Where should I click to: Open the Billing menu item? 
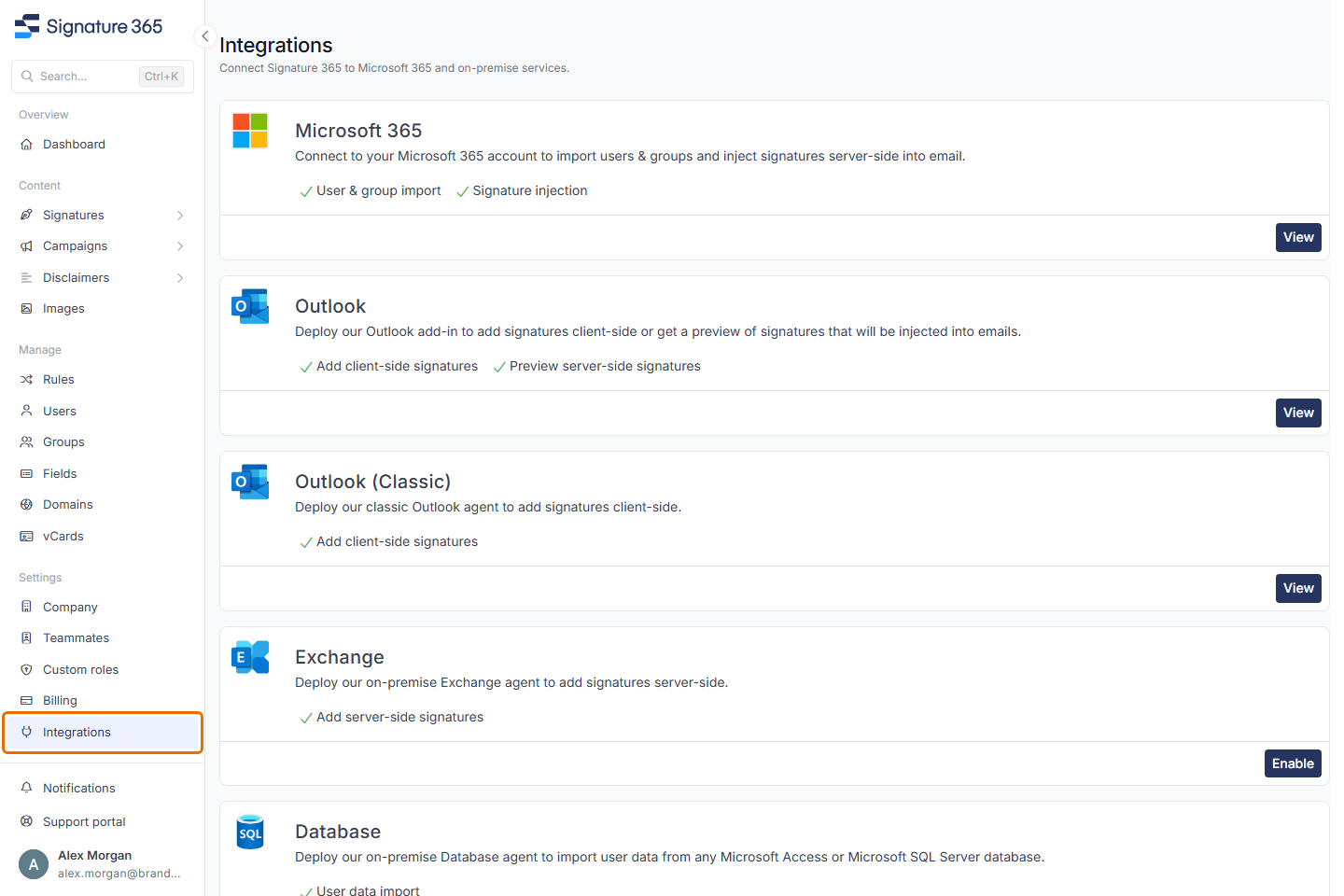[103, 701]
